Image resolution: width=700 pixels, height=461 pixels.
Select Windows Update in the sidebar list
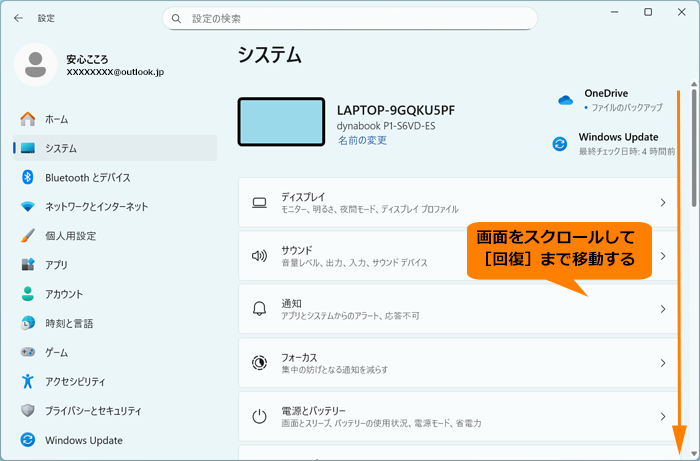115,440
